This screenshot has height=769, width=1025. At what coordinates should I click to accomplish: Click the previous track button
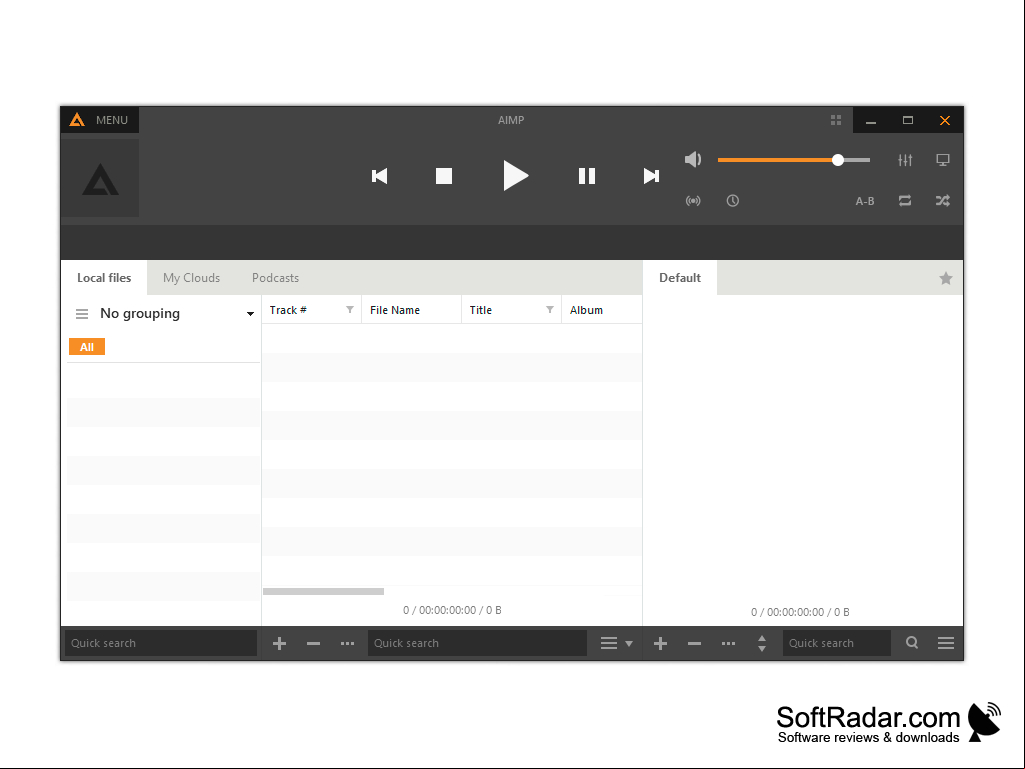tap(380, 176)
